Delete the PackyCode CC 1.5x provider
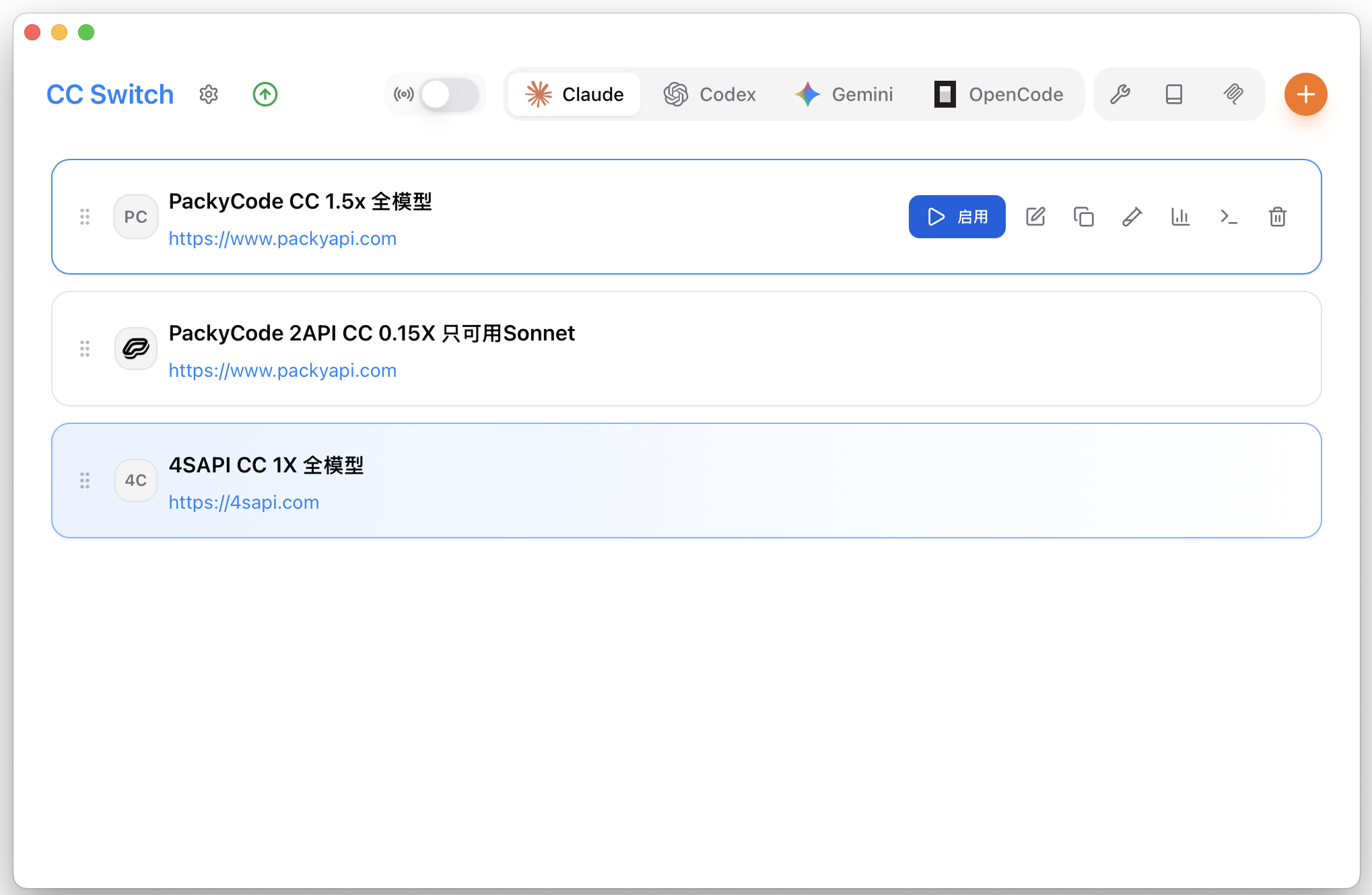1372x895 pixels. [1277, 217]
